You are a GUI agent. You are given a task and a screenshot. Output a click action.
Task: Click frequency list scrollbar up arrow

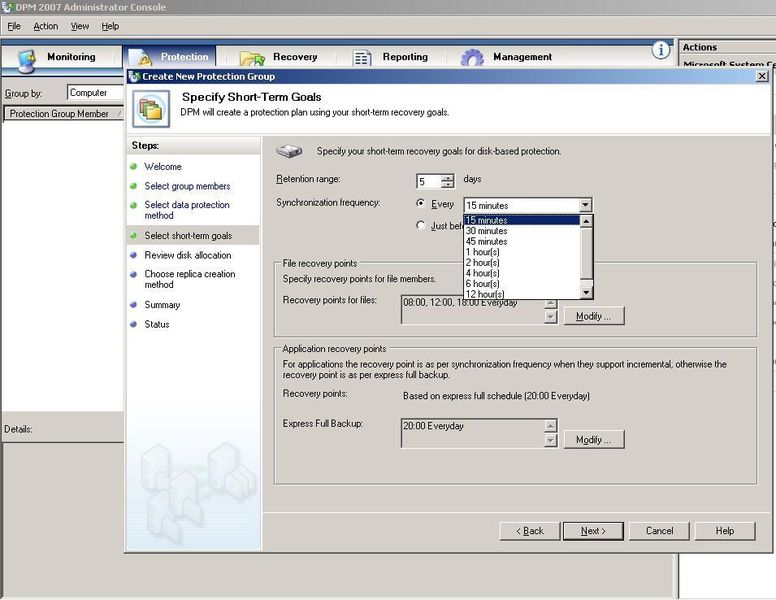586,221
